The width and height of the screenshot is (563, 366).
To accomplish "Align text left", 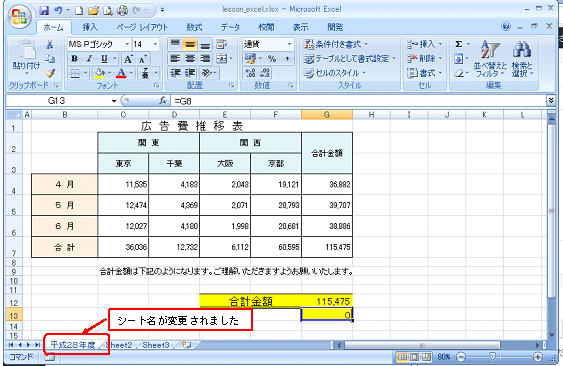I will [x=175, y=59].
